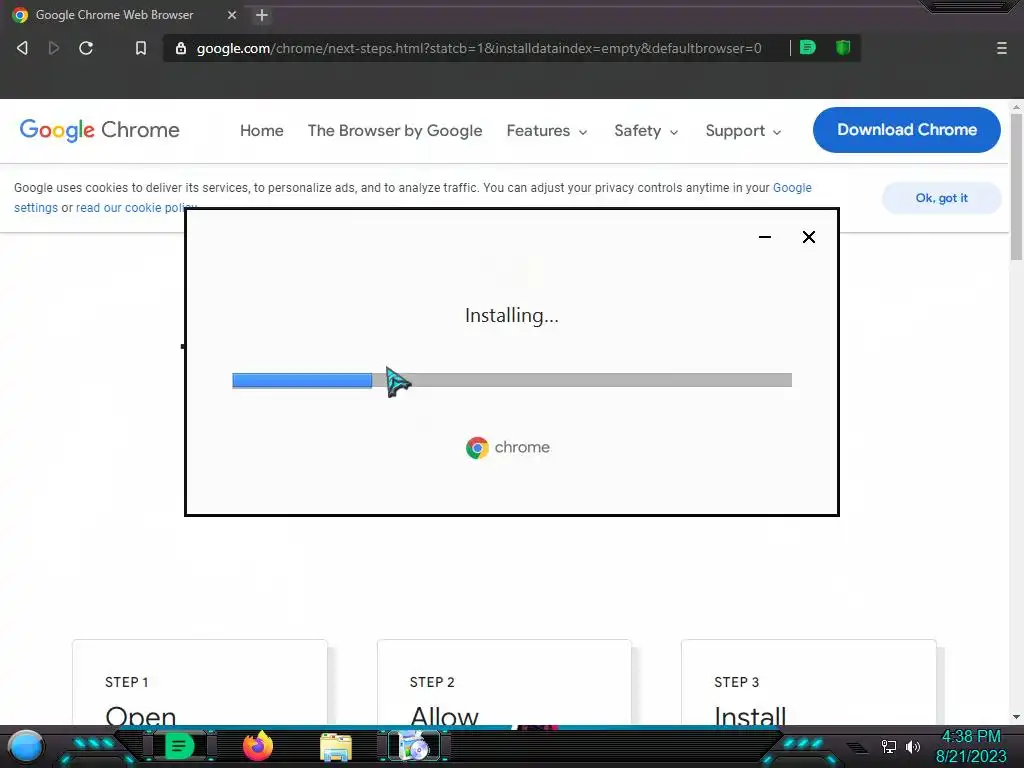Minimize the Chrome installer dialog
The image size is (1024, 768).
pyautogui.click(x=765, y=237)
